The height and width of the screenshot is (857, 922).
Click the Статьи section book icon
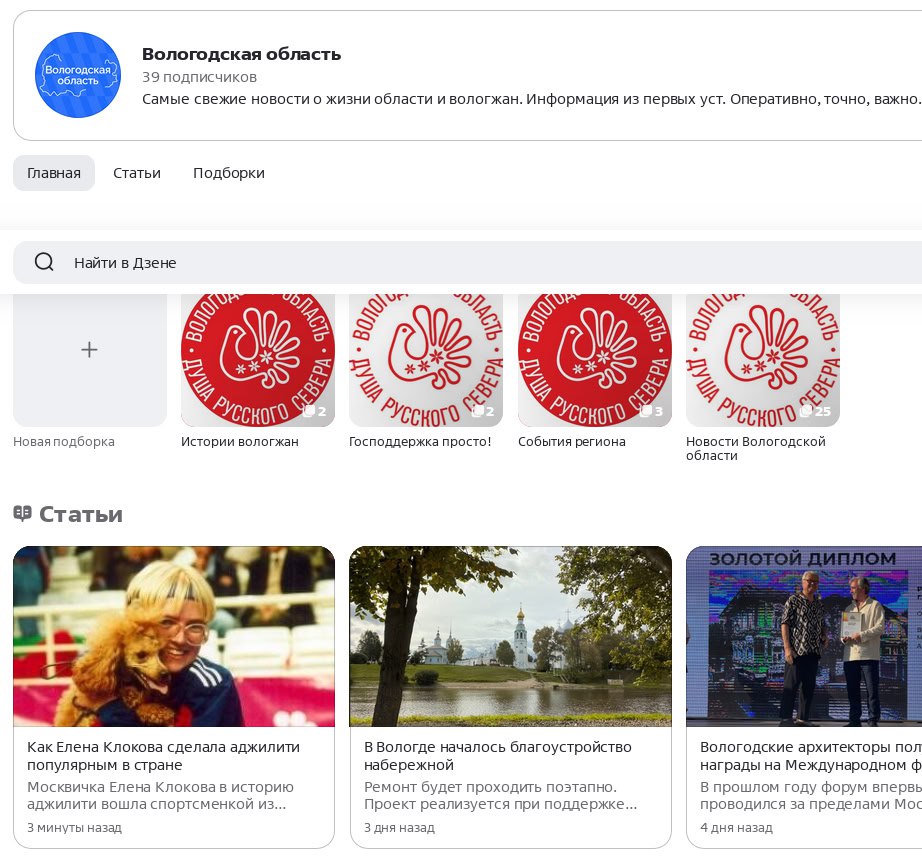tap(22, 513)
